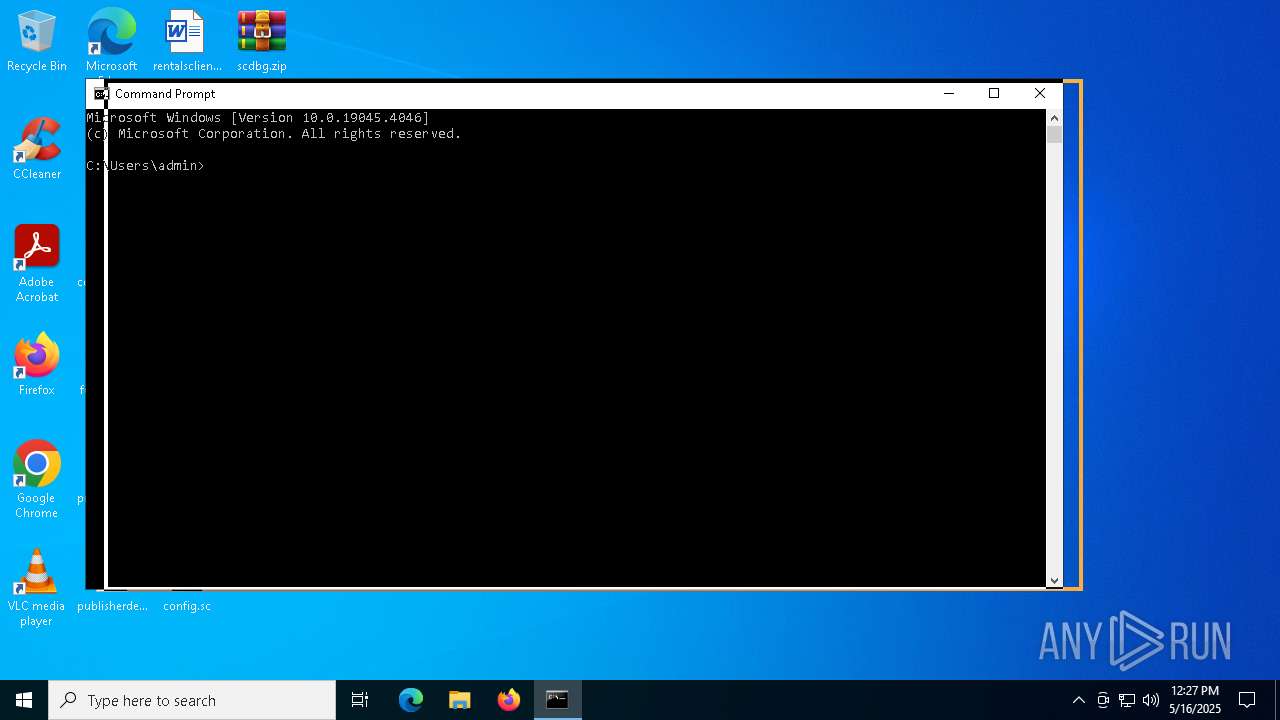The width and height of the screenshot is (1280, 720).
Task: Show hidden system tray icons
Action: 1079,700
